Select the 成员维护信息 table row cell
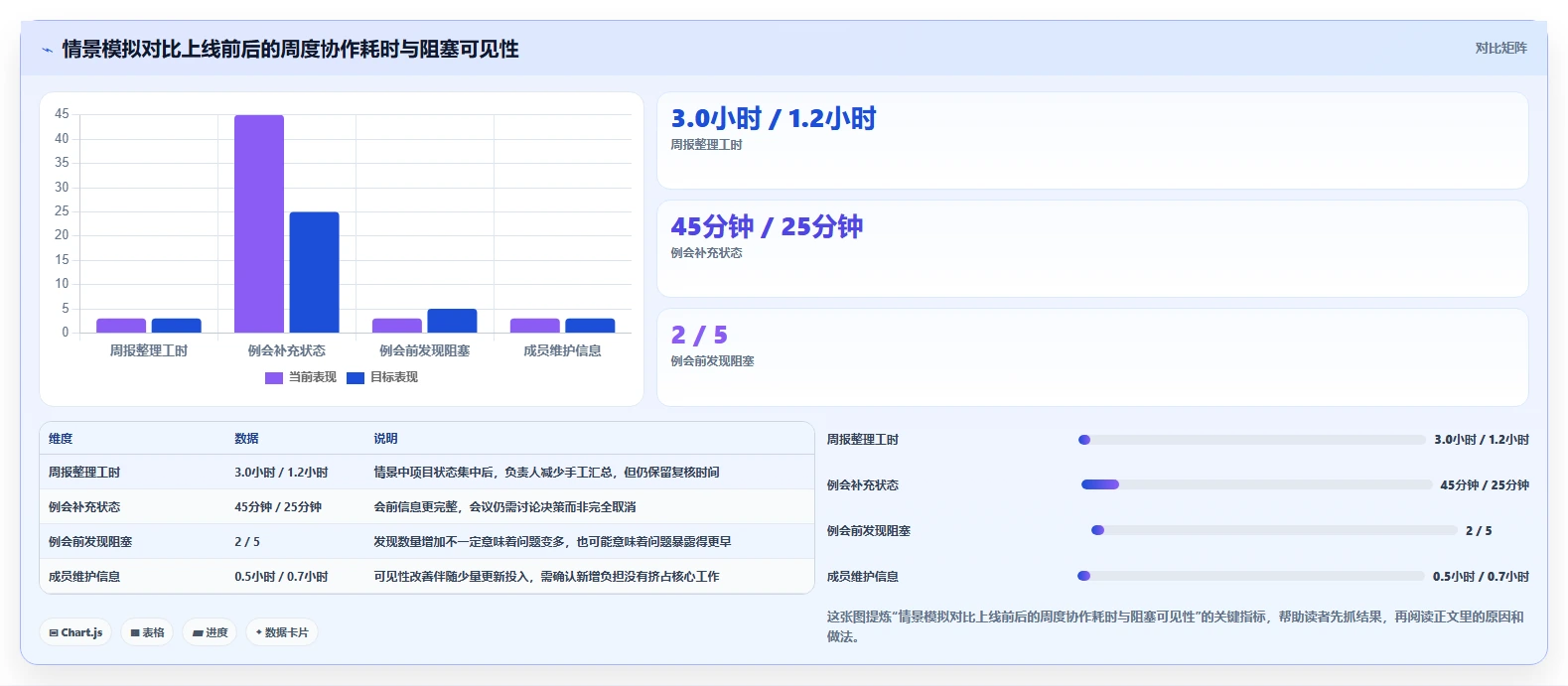This screenshot has width=1568, height=686. (x=84, y=577)
